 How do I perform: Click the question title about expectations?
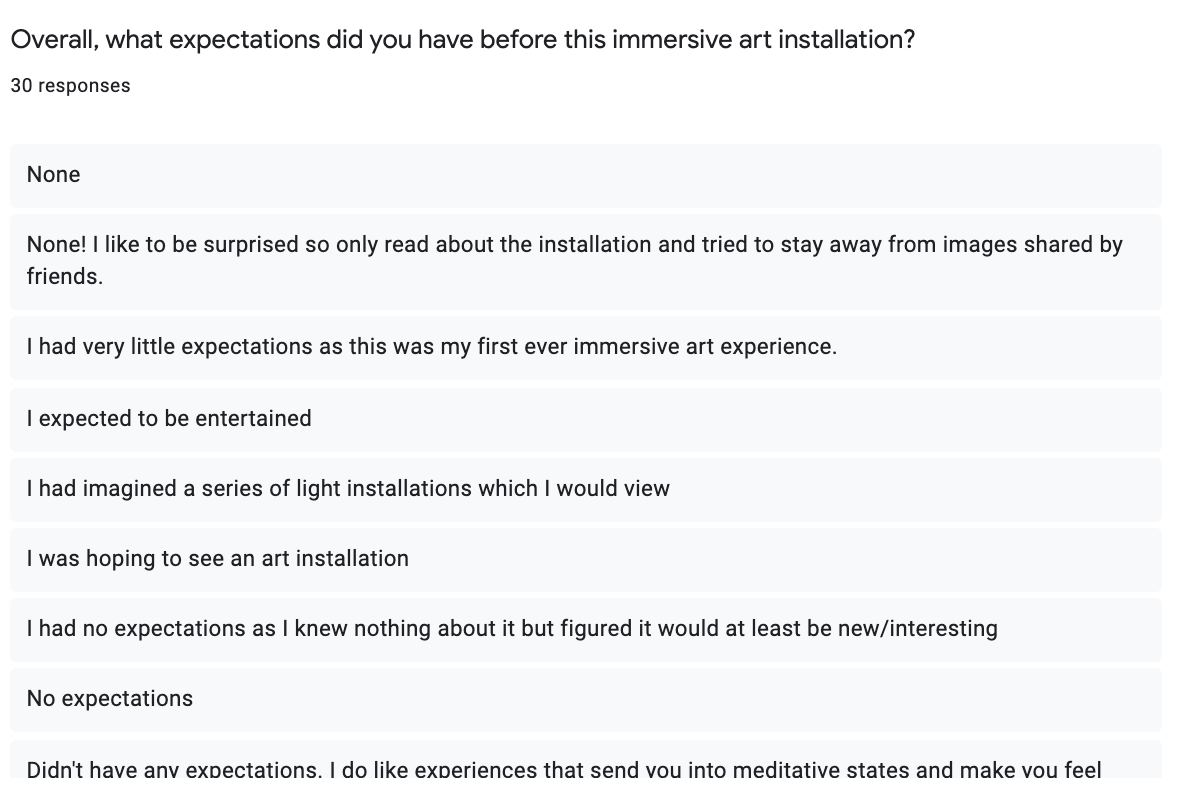tap(461, 41)
